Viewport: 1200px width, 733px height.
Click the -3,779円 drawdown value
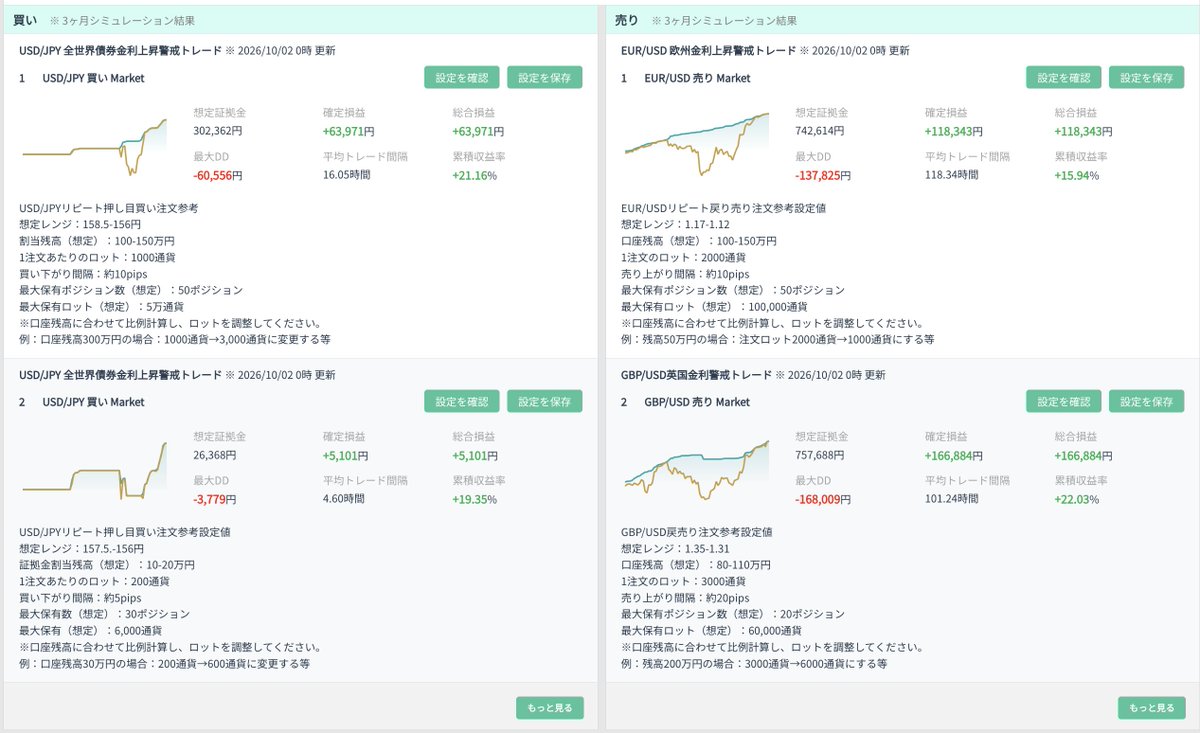(x=215, y=499)
